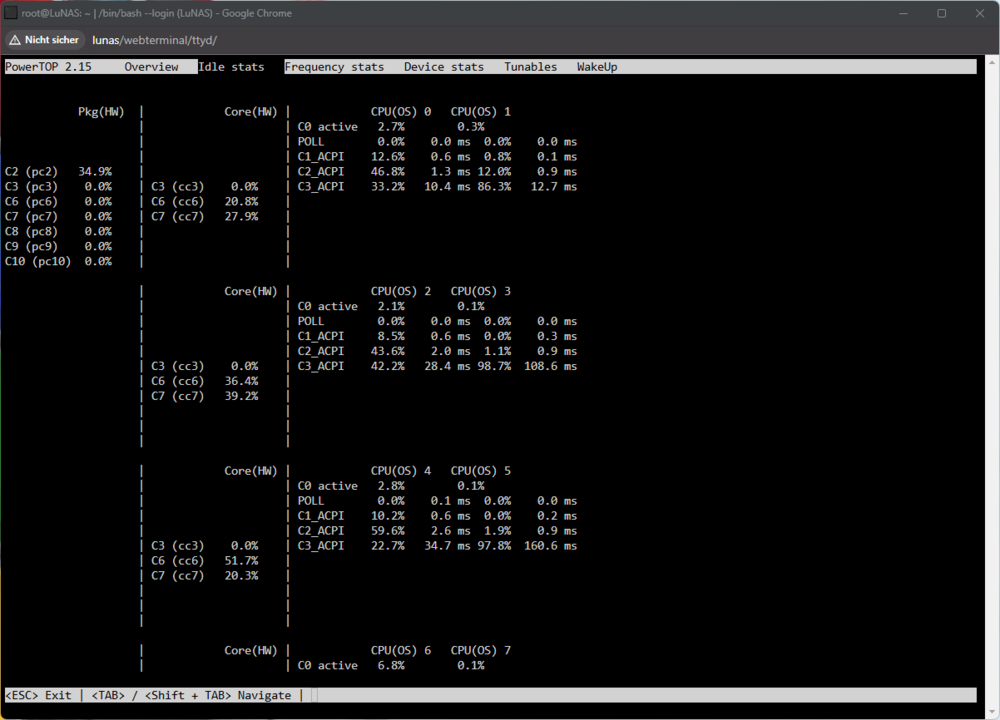Click the CPU(OS) 3 header
The width and height of the screenshot is (1000, 720).
(x=481, y=291)
